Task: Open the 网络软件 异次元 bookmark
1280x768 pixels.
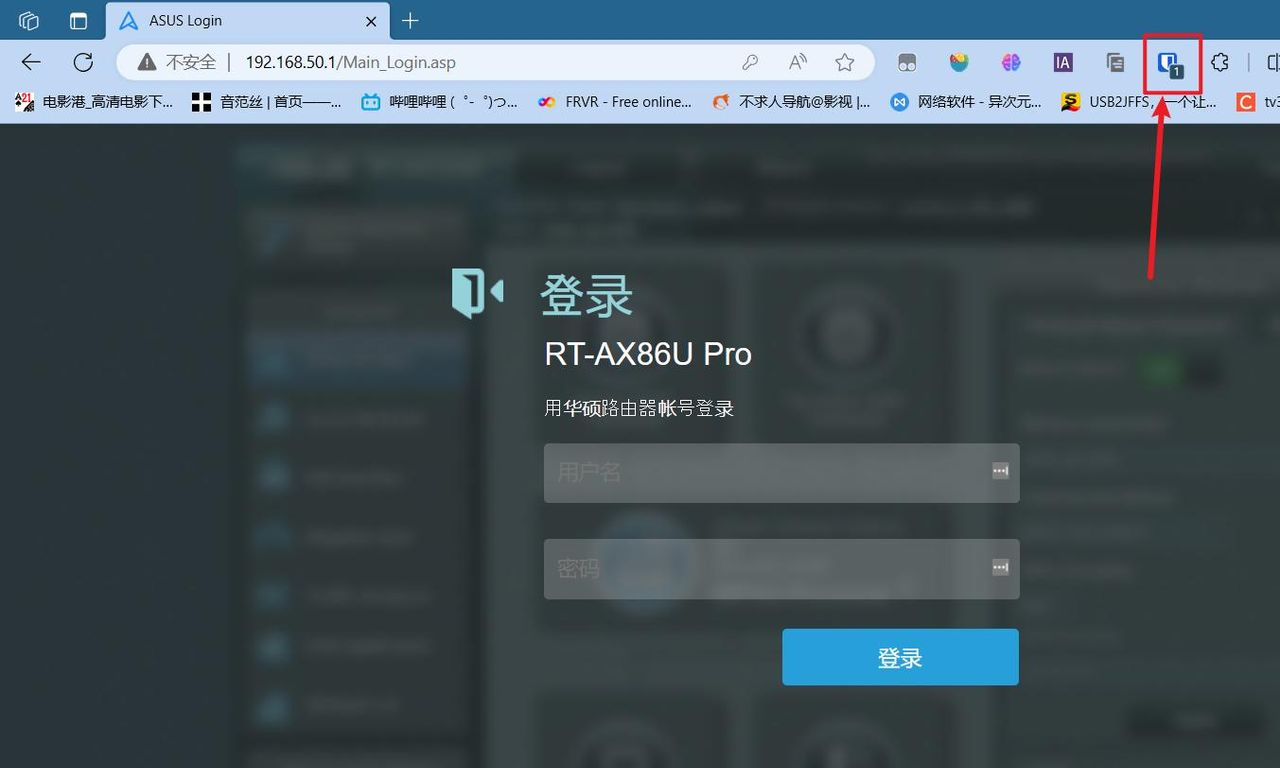Action: tap(966, 101)
